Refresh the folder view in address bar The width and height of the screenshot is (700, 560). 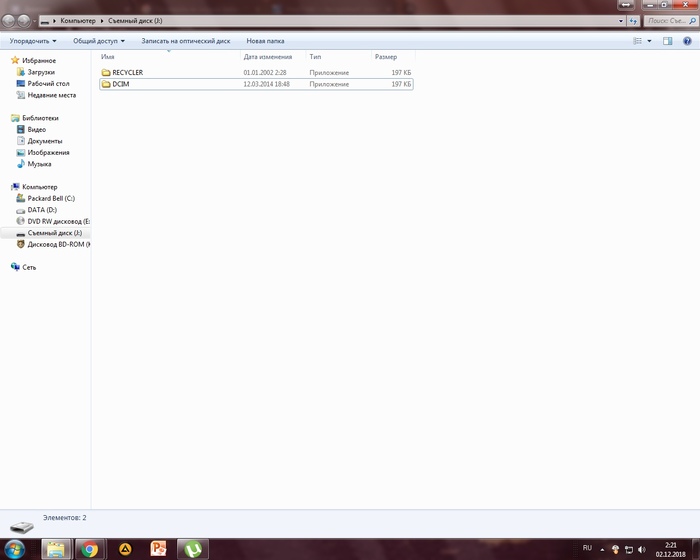pyautogui.click(x=633, y=21)
